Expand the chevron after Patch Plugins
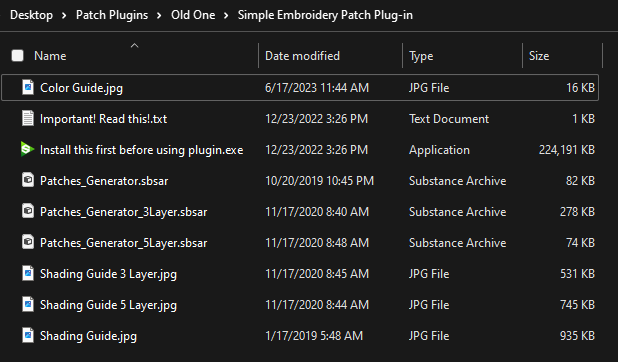 [x=159, y=15]
